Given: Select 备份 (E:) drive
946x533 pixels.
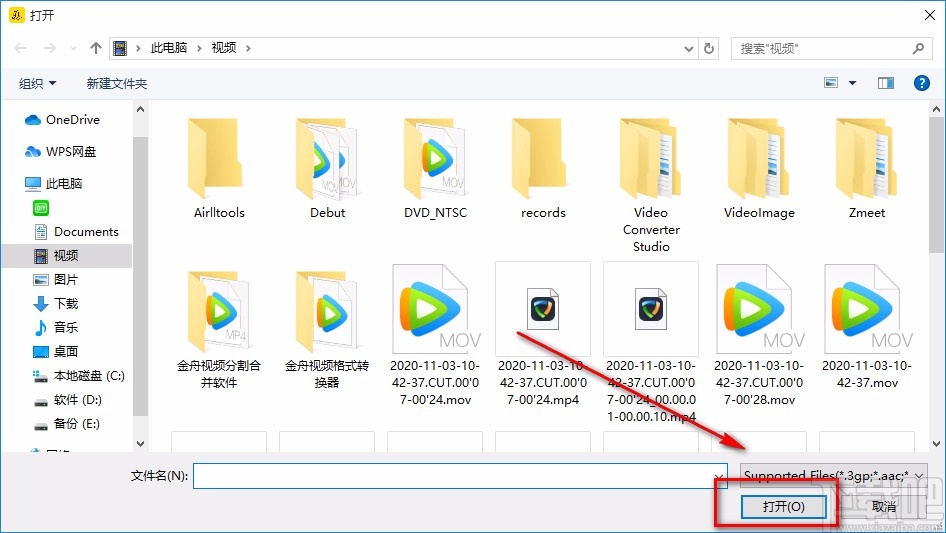Looking at the screenshot, I should [67, 424].
